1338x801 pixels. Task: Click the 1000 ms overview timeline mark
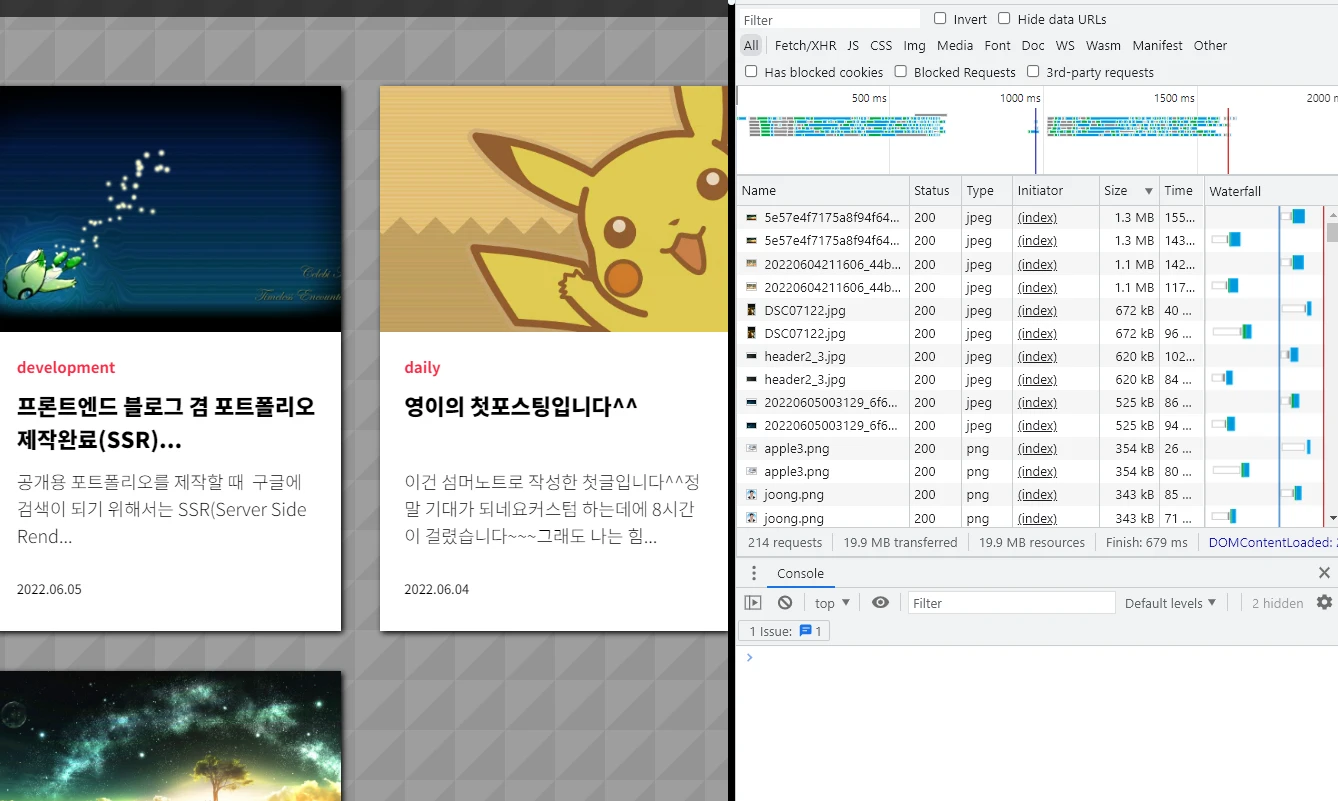tap(1020, 98)
